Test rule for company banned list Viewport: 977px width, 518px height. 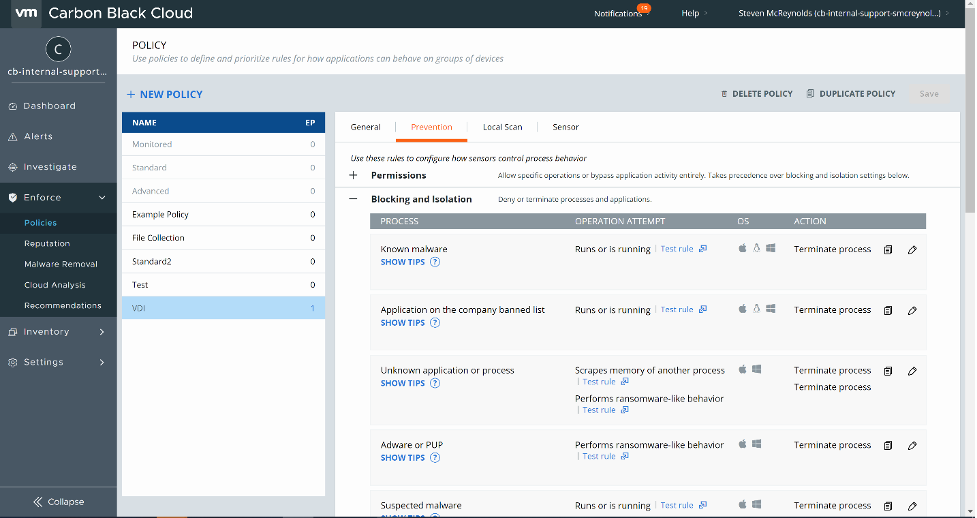pos(683,310)
